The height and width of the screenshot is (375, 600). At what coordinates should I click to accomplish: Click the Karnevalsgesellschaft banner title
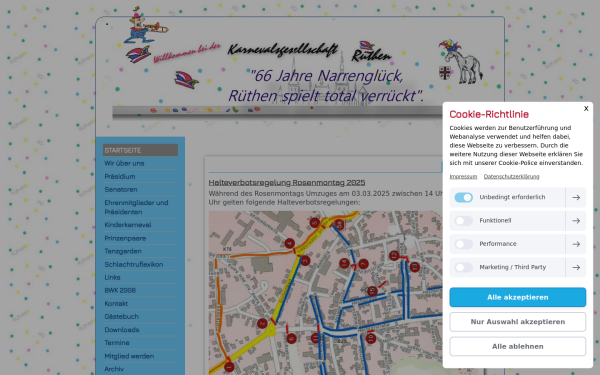pos(282,50)
